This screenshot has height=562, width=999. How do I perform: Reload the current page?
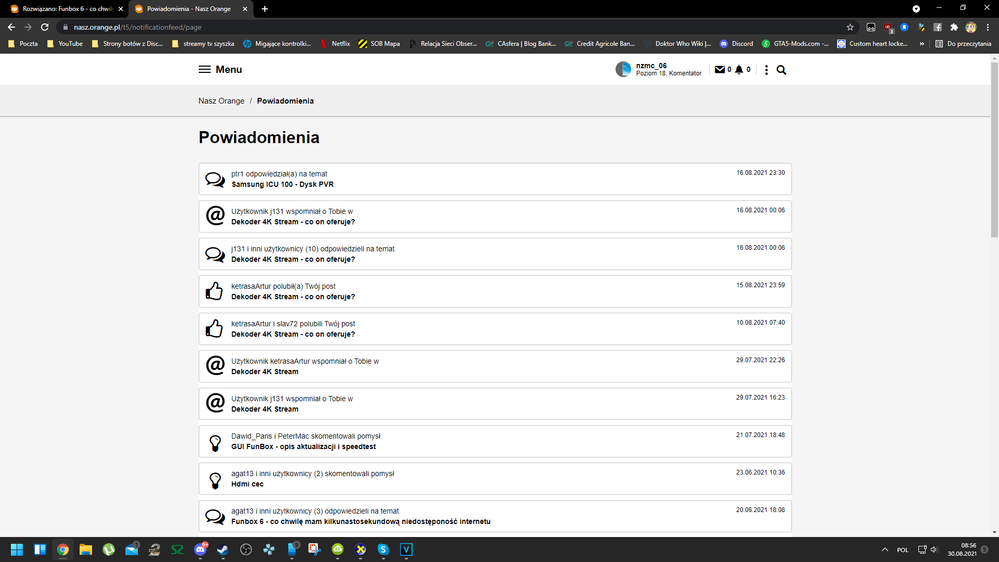[x=45, y=27]
